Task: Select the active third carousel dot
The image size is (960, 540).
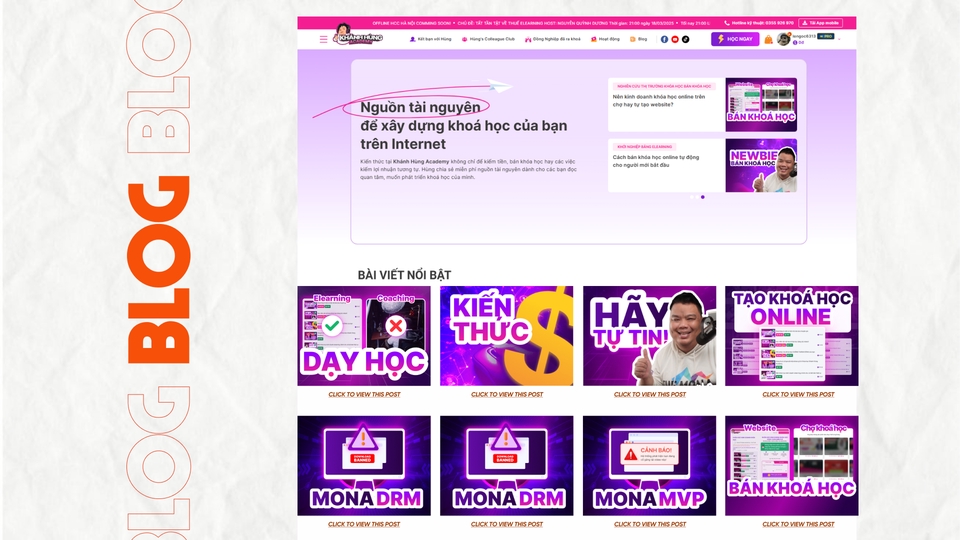Action: (x=703, y=197)
